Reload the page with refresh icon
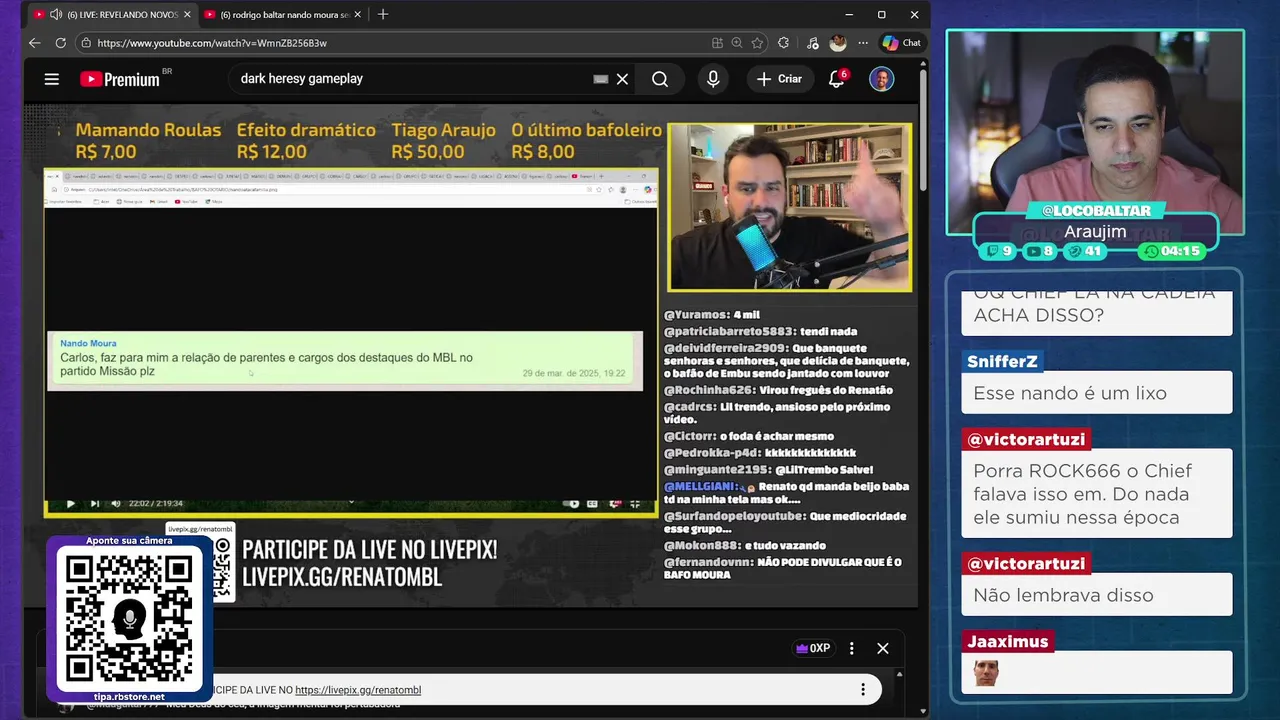This screenshot has height=720, width=1280. [x=60, y=43]
